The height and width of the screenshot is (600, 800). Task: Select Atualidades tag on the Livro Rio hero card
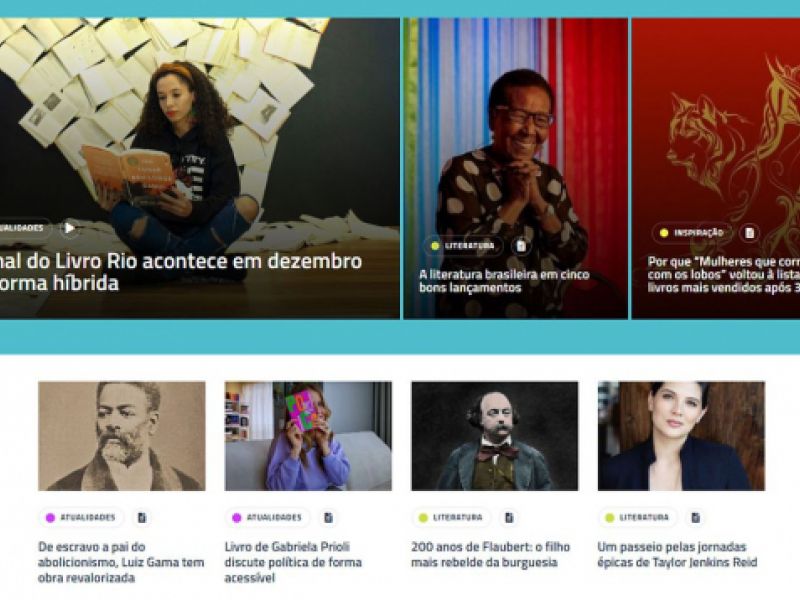pos(24,228)
